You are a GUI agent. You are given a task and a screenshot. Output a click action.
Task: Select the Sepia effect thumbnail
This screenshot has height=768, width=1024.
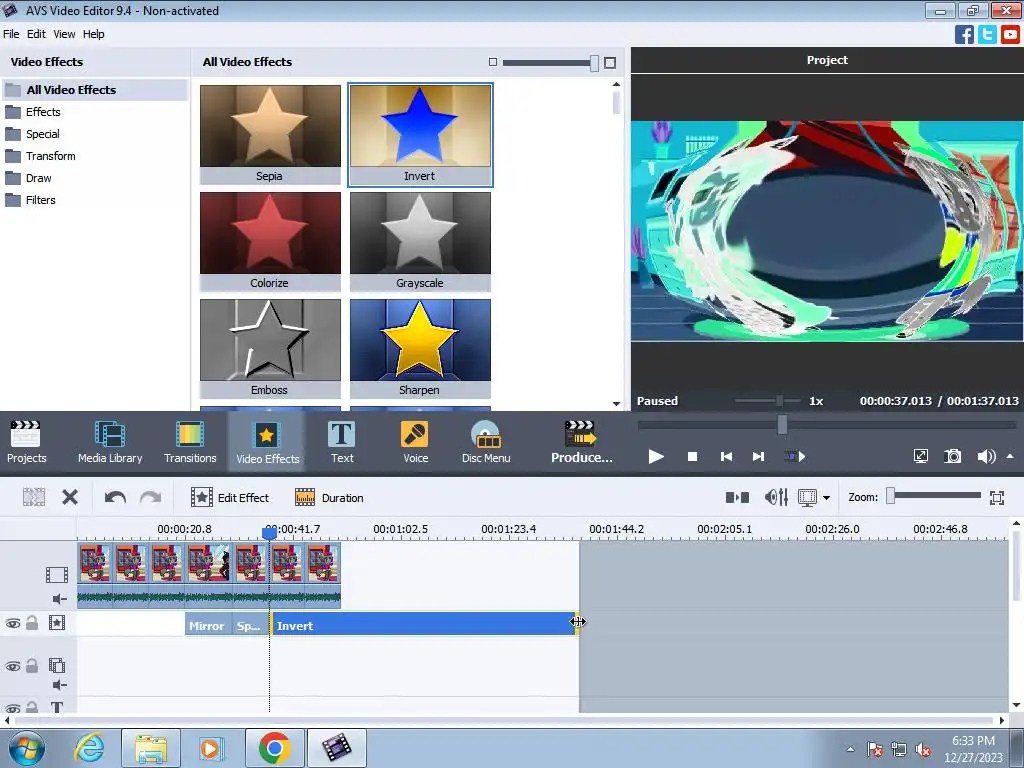click(x=270, y=135)
